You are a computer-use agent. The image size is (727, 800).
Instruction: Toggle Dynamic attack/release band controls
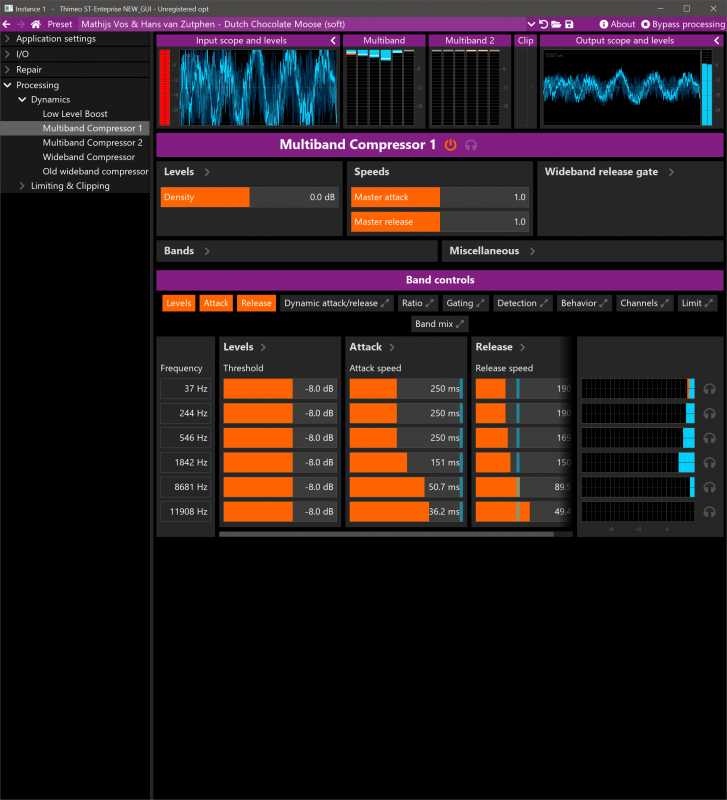click(336, 303)
